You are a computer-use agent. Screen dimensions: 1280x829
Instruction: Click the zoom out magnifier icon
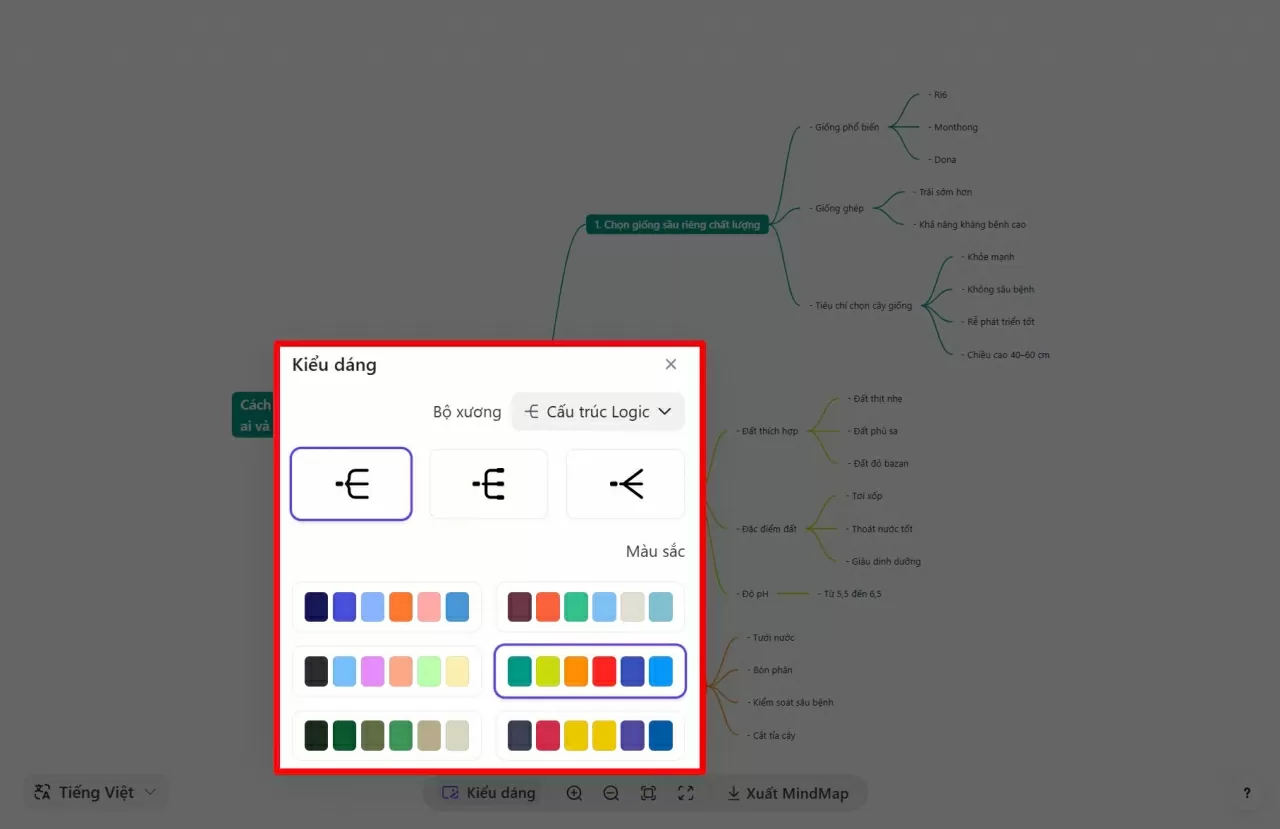click(611, 793)
